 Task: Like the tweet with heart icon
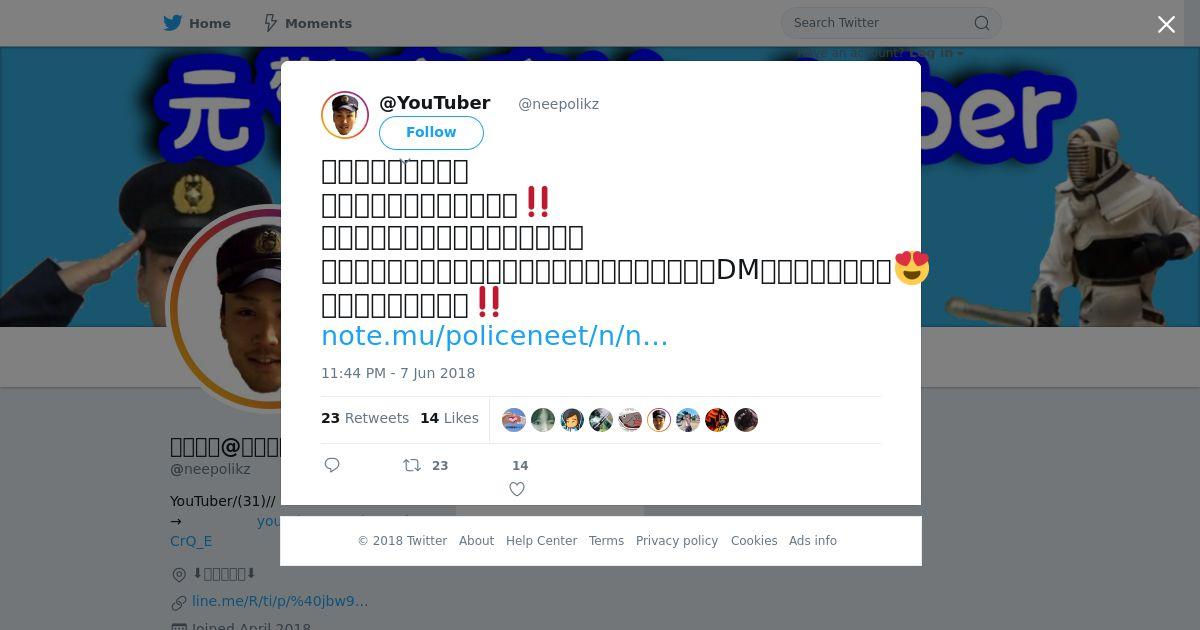click(517, 489)
